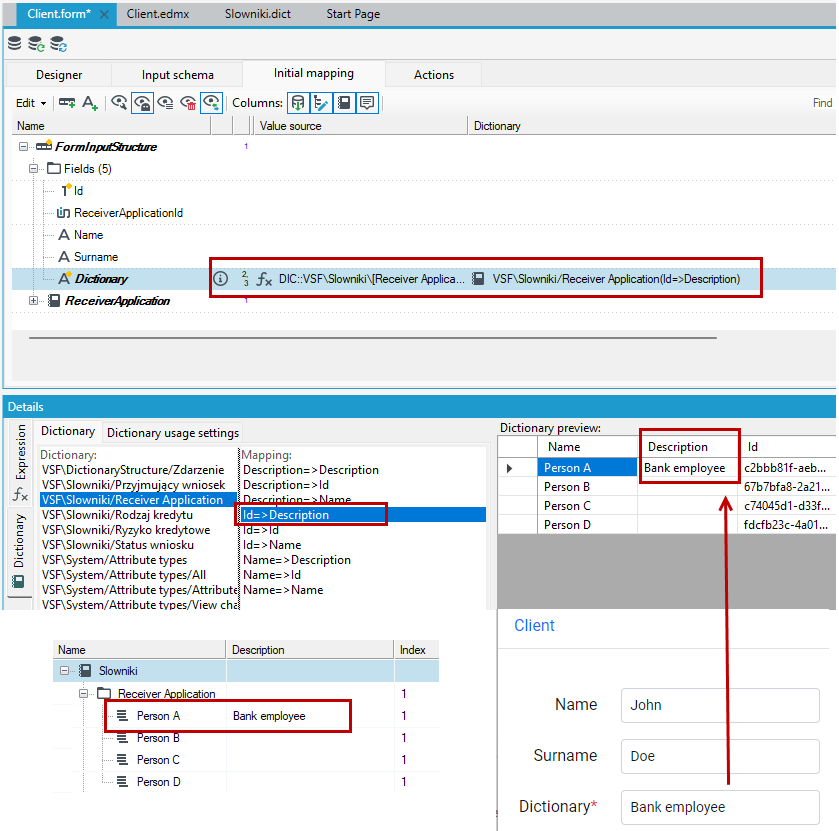Click the info icon in Dictionary row

pyautogui.click(x=220, y=279)
